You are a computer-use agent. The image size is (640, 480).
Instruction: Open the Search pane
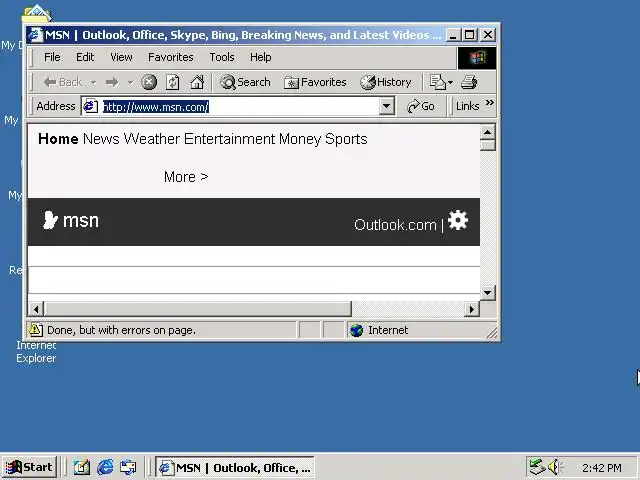pos(245,82)
